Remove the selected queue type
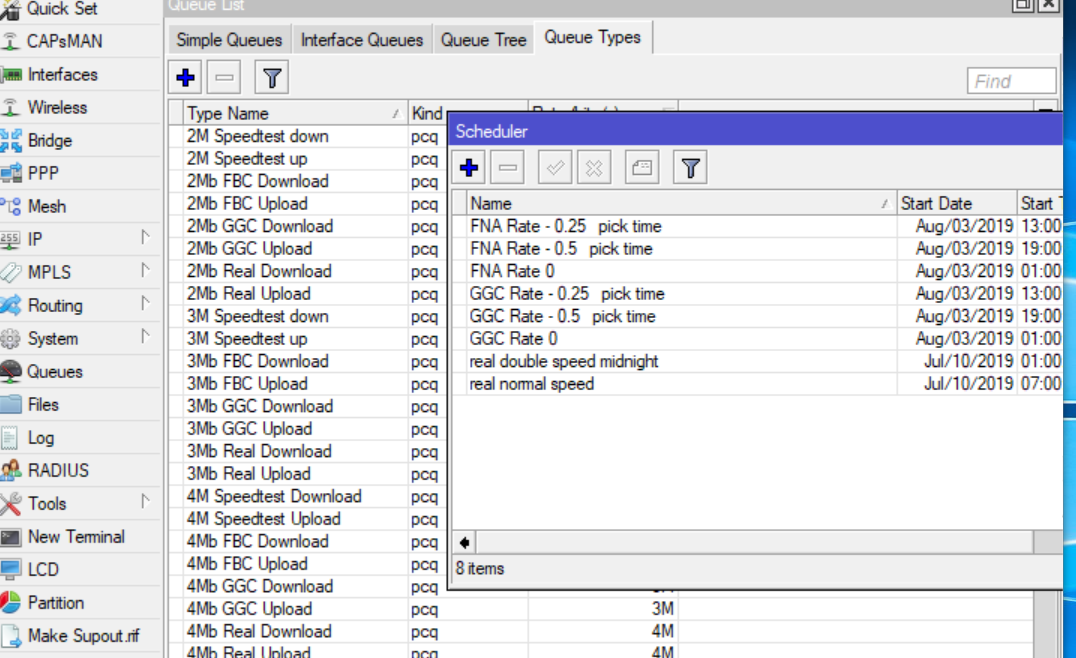This screenshot has width=1076, height=658. tap(223, 77)
